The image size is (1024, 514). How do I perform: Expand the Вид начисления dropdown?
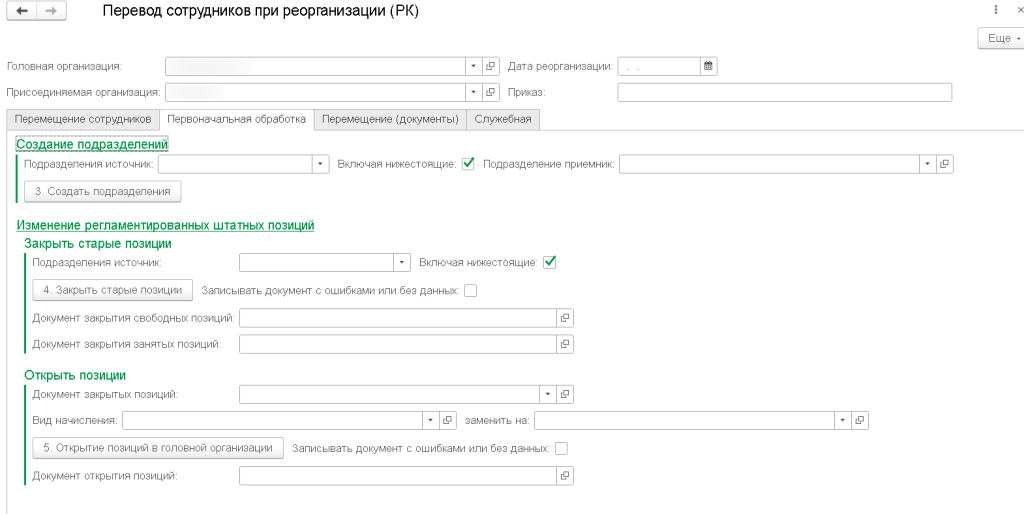pos(430,420)
